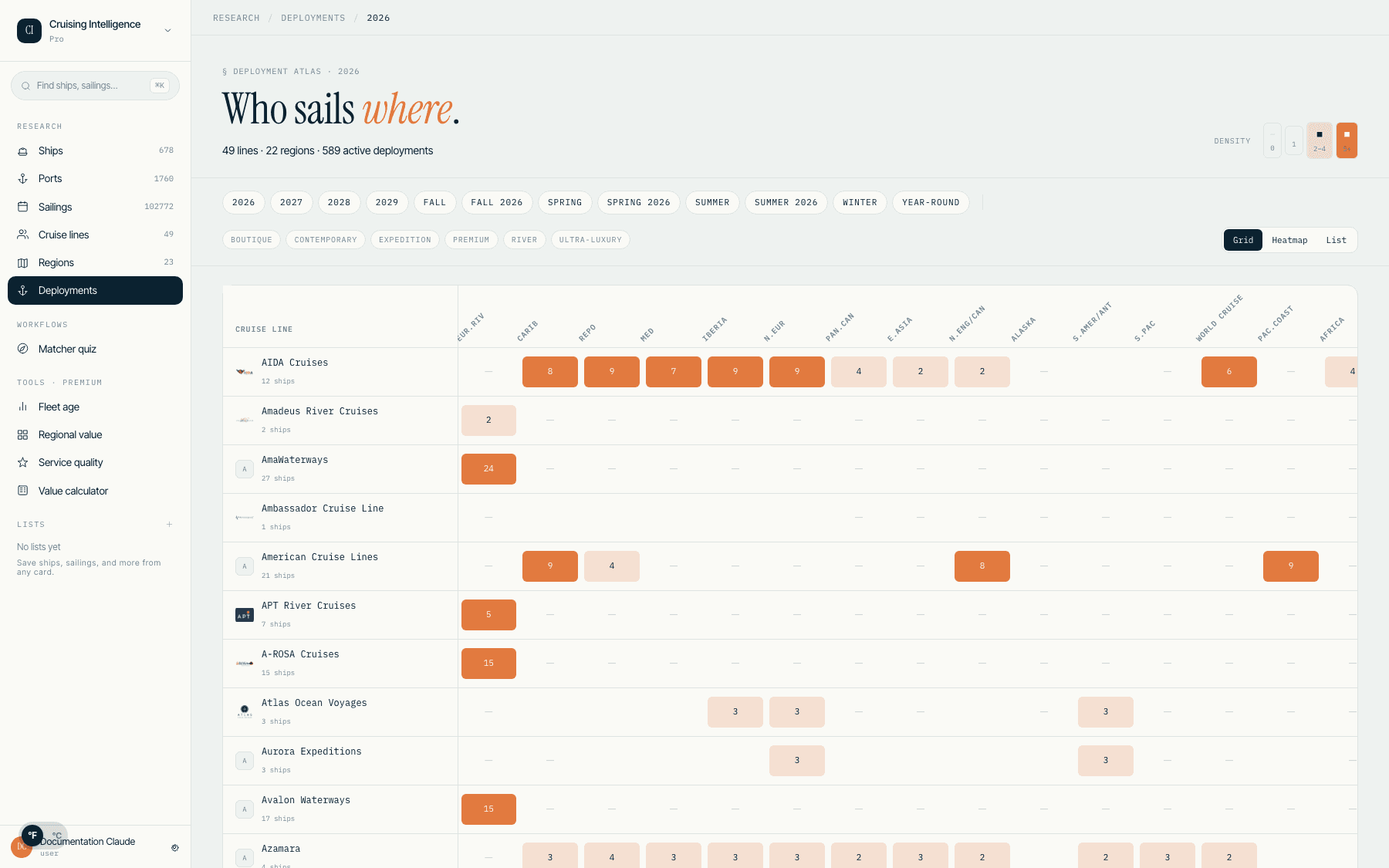Select density legend swatch 5+
This screenshot has height=868, width=1389.
[x=1347, y=140]
